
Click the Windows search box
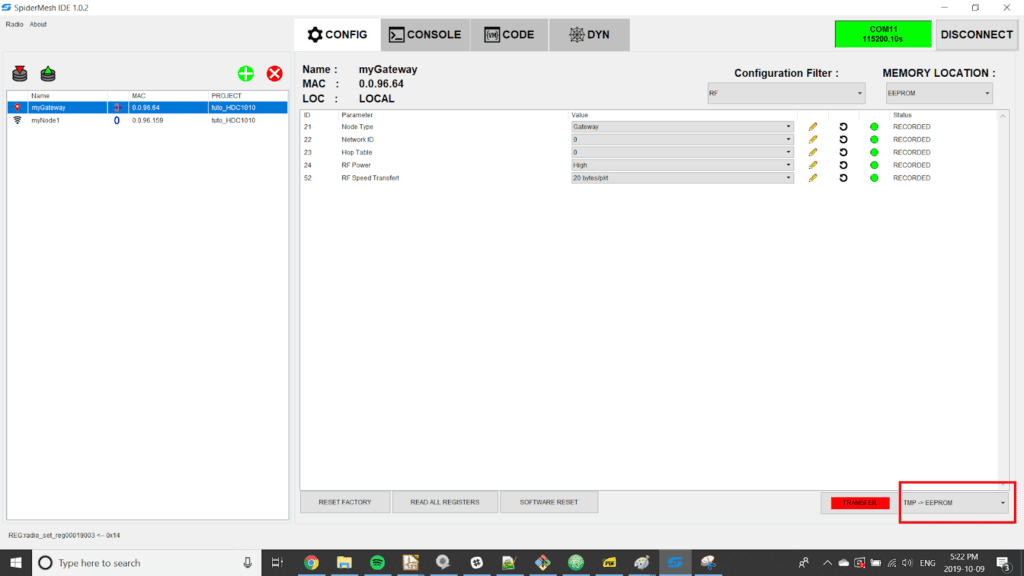(x=146, y=562)
